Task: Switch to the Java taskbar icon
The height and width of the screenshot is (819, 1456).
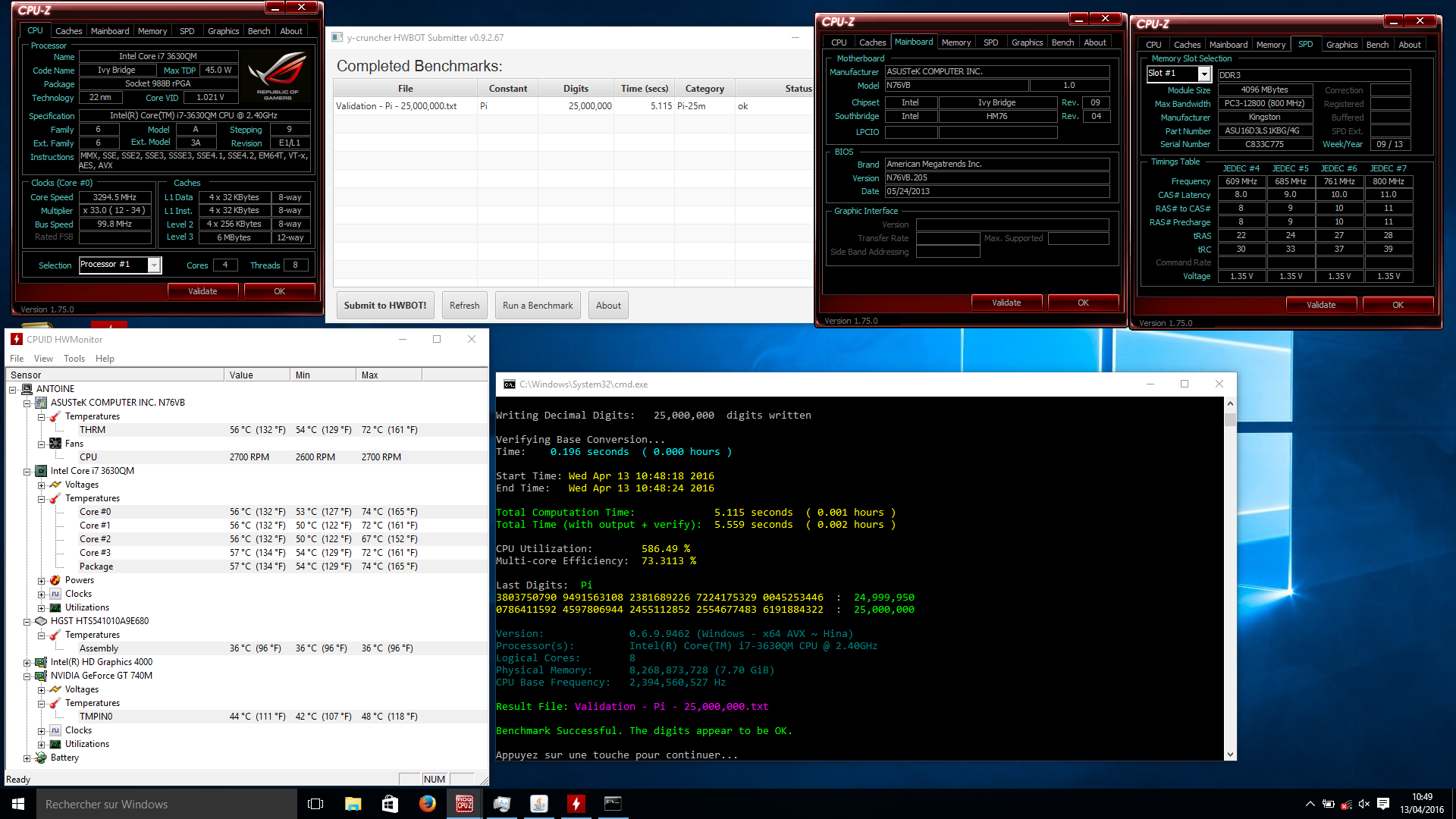Action: (x=538, y=804)
